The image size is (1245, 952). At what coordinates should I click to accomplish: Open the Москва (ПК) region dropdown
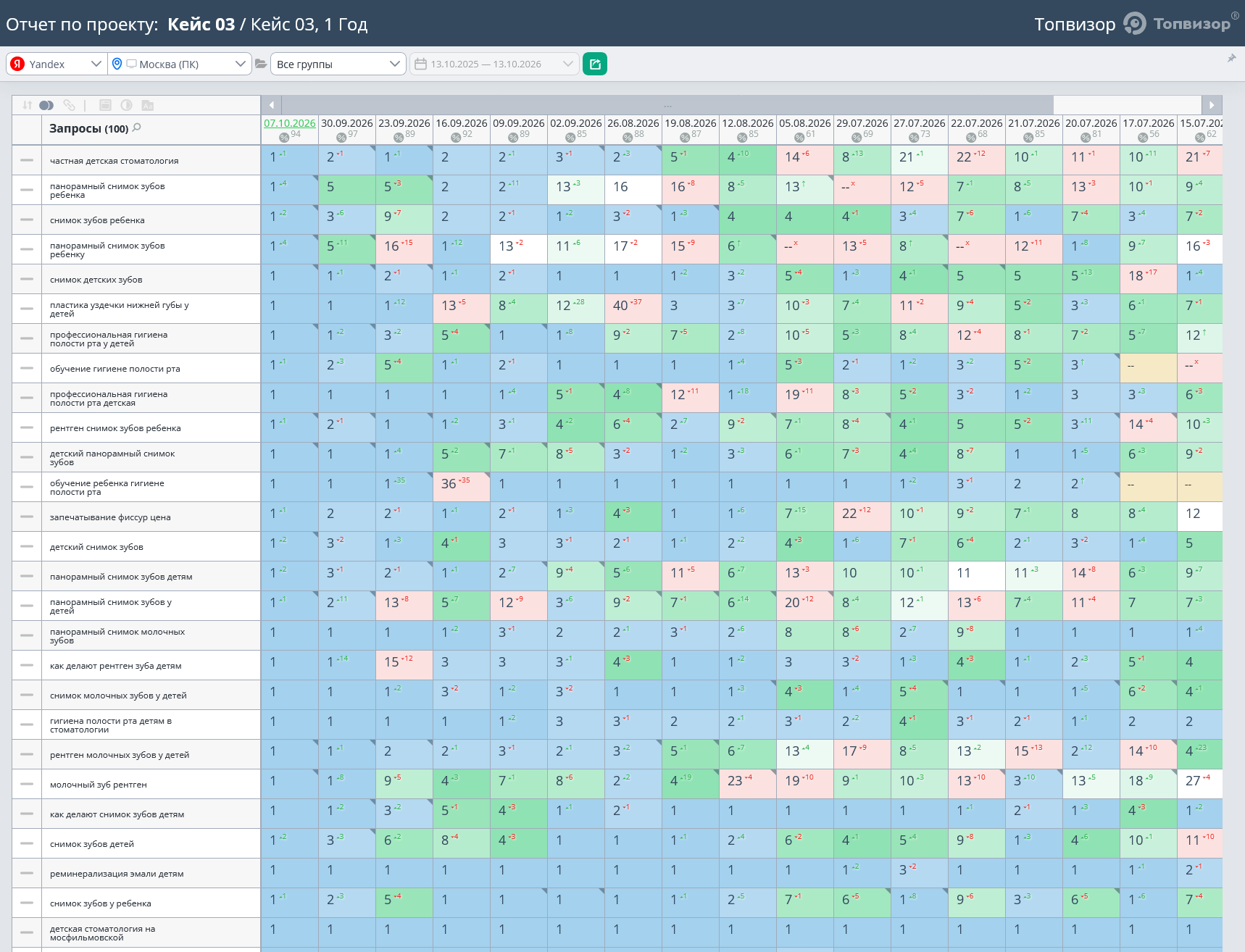pos(179,64)
